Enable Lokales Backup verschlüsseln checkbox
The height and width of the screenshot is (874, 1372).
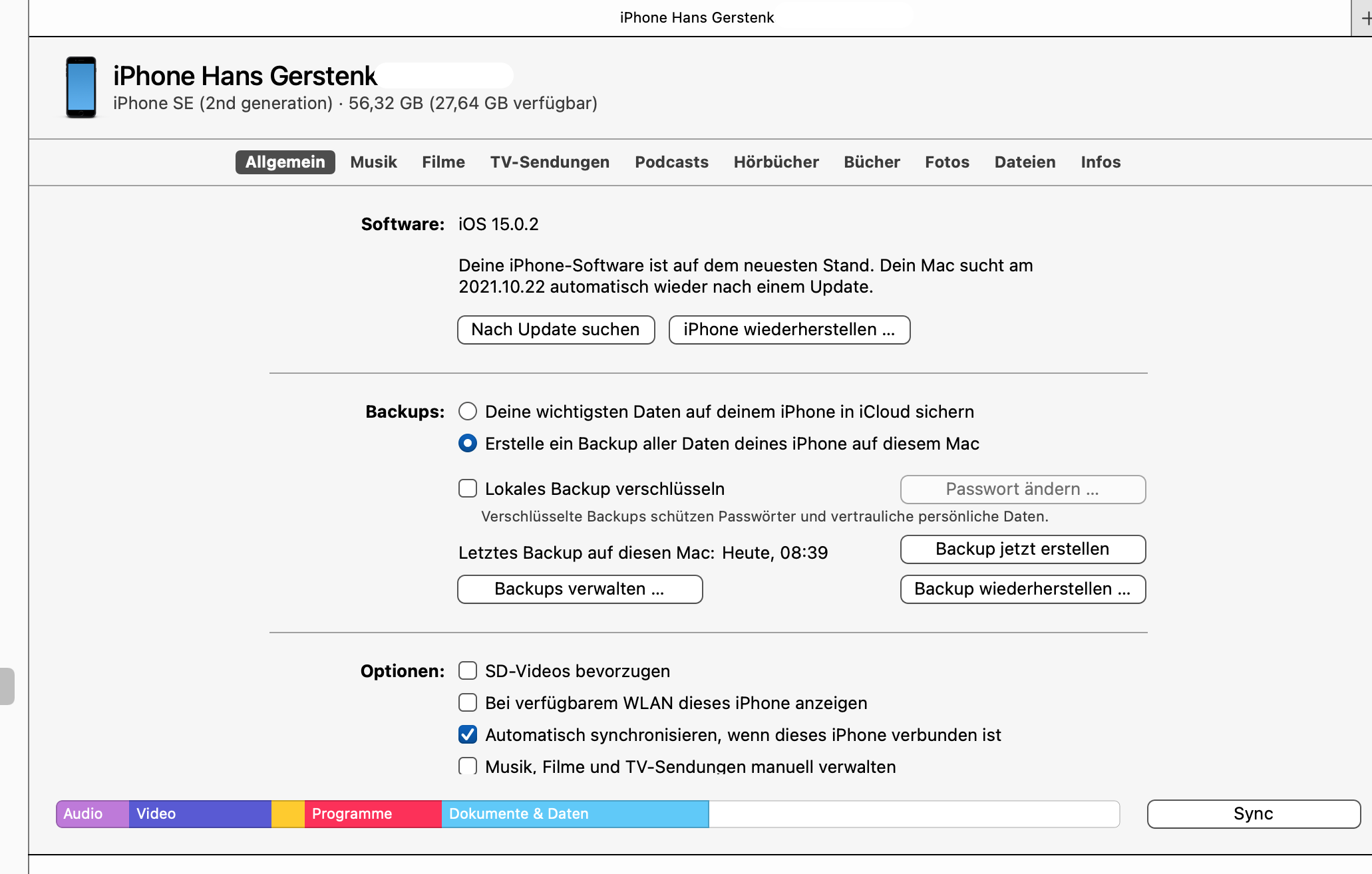(468, 489)
